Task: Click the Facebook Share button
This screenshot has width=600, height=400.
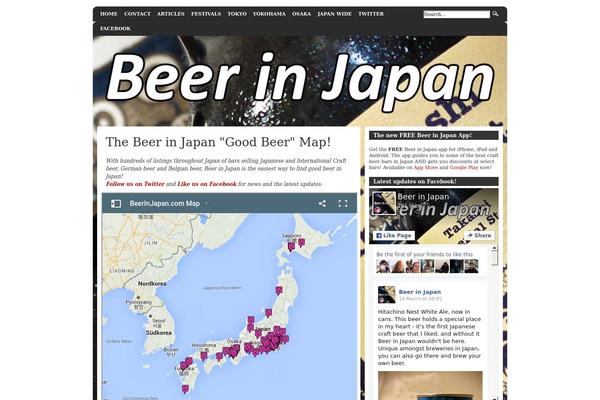Action: (479, 235)
